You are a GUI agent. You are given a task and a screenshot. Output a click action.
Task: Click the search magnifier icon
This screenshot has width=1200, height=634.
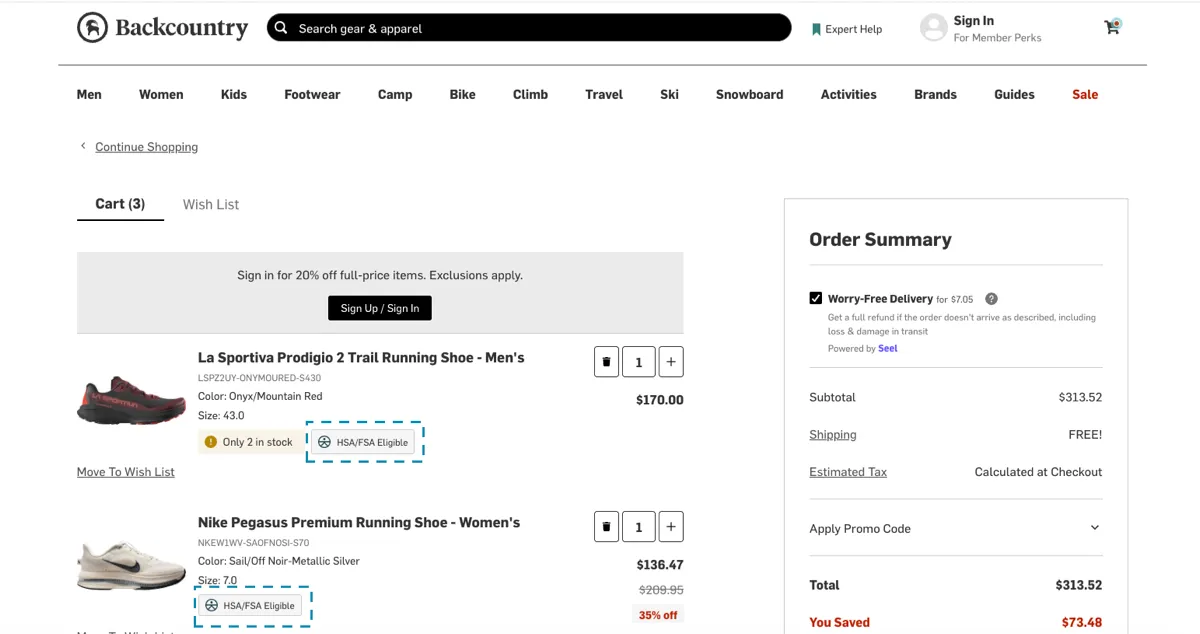(x=282, y=28)
